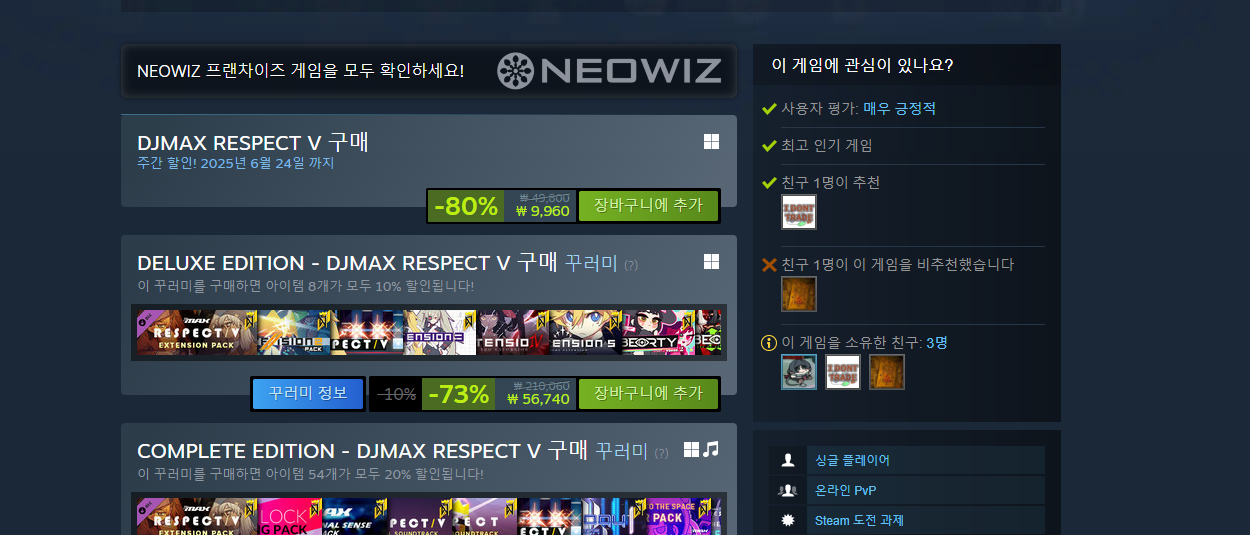Image resolution: width=1250 pixels, height=535 pixels.
Task: Click avatar of friend who did not recommend
Action: click(x=799, y=294)
